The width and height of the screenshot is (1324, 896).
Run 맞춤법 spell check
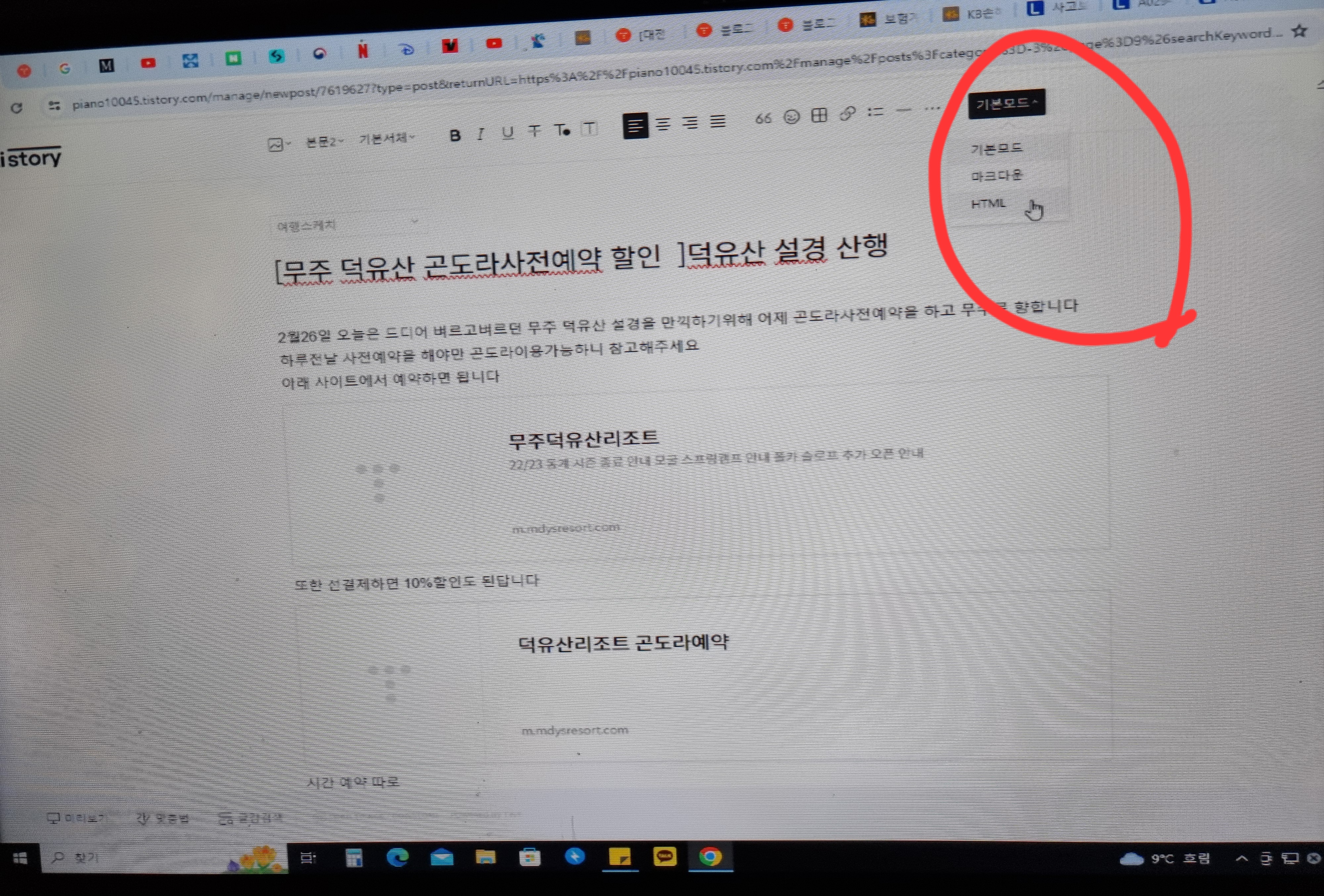point(163,819)
